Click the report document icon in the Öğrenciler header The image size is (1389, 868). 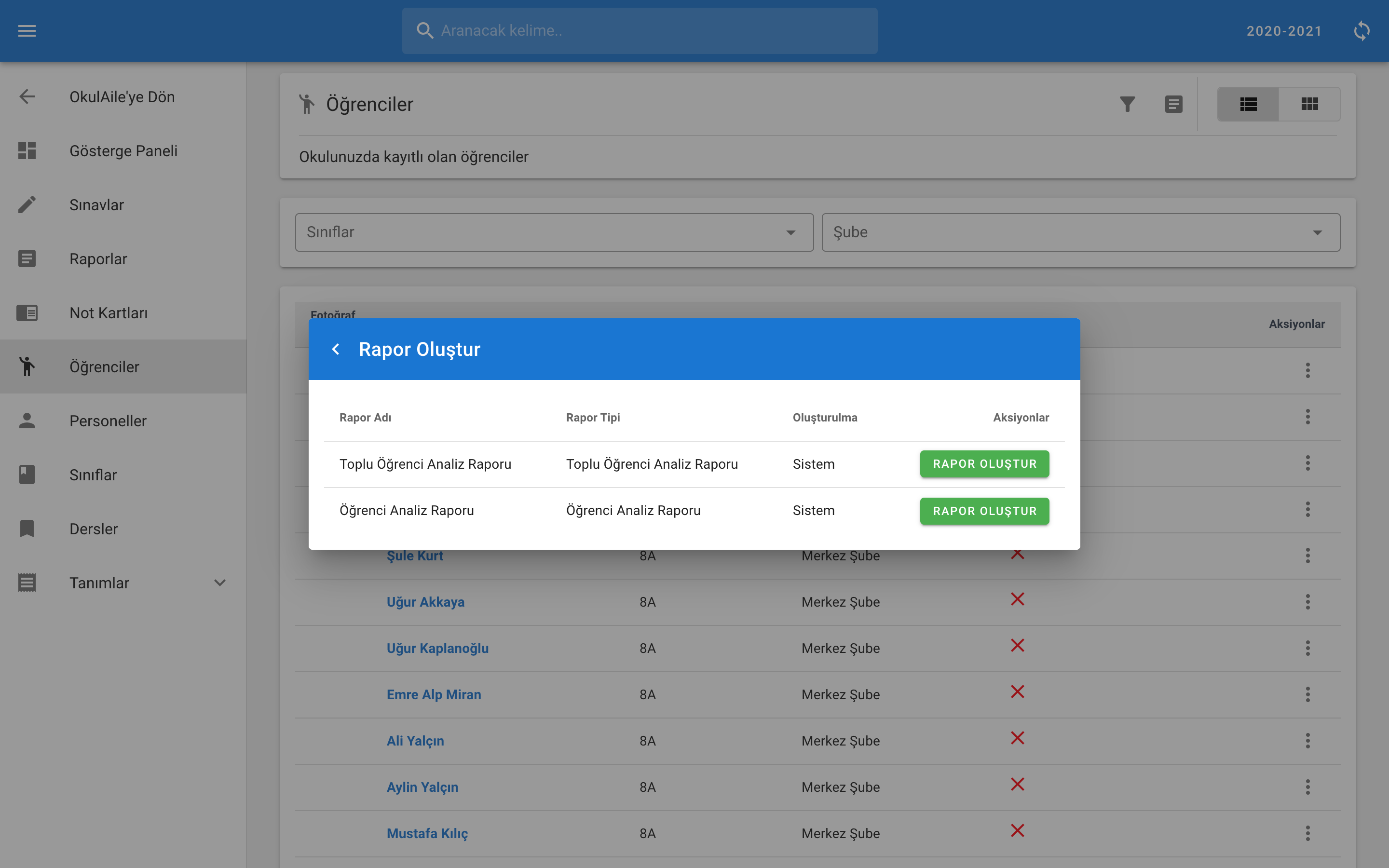tap(1174, 104)
